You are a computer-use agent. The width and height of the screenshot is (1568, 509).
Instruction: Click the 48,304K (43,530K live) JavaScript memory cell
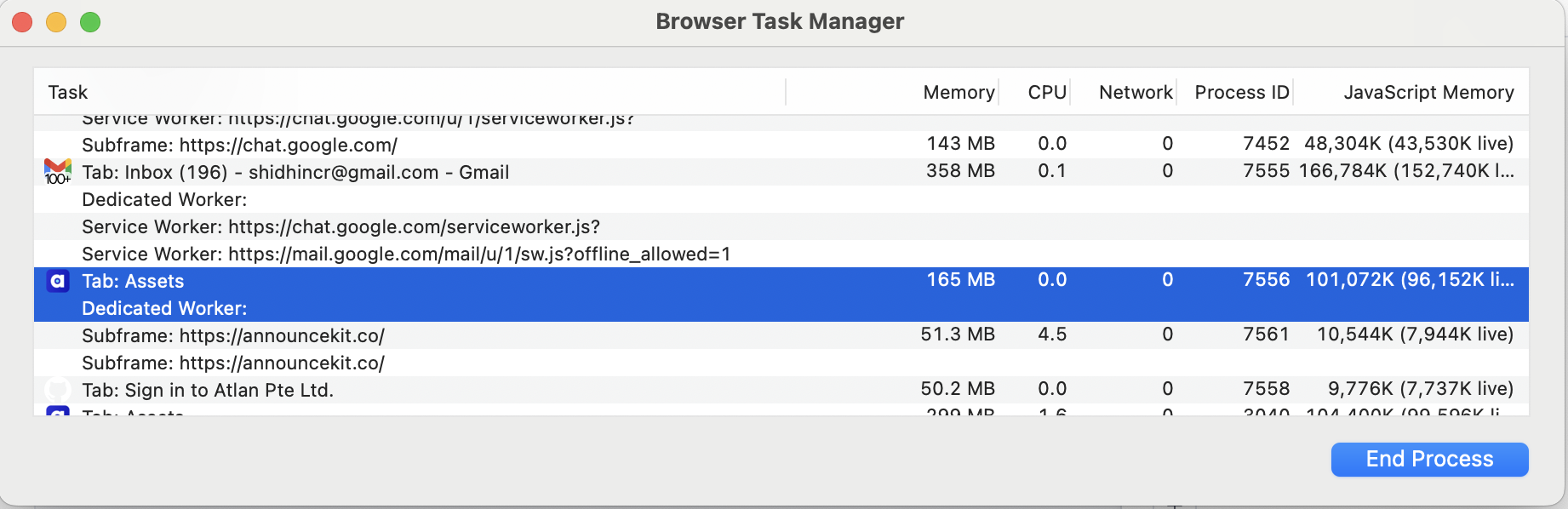click(1410, 144)
